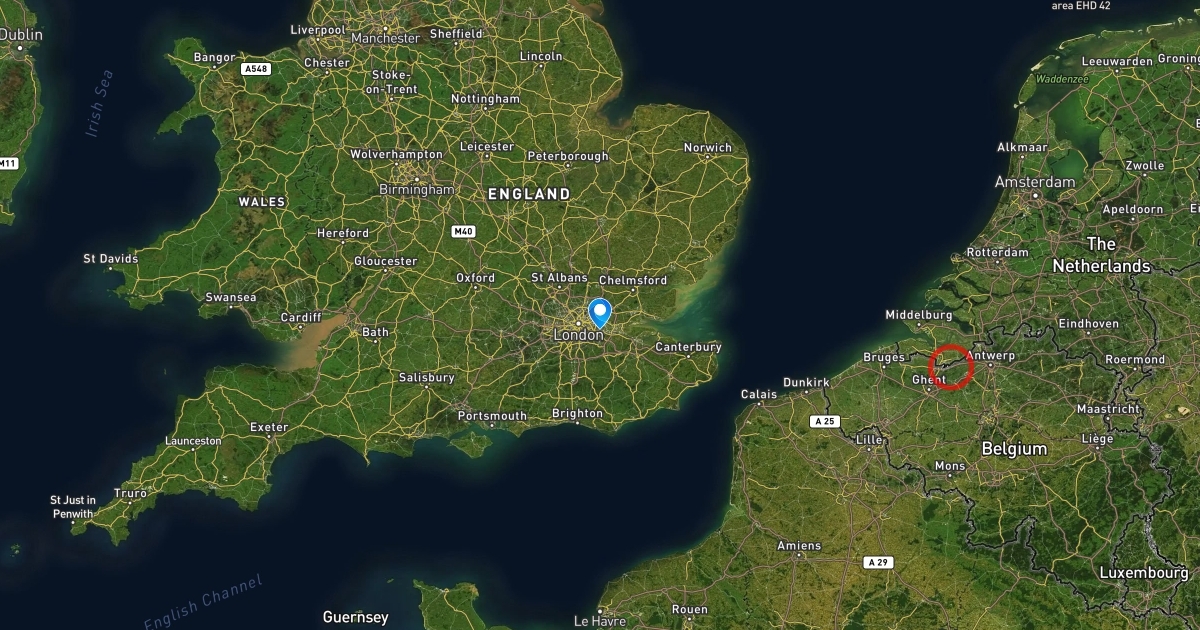Click the A 29 road shield near Amiens
The height and width of the screenshot is (630, 1200).
(878, 563)
